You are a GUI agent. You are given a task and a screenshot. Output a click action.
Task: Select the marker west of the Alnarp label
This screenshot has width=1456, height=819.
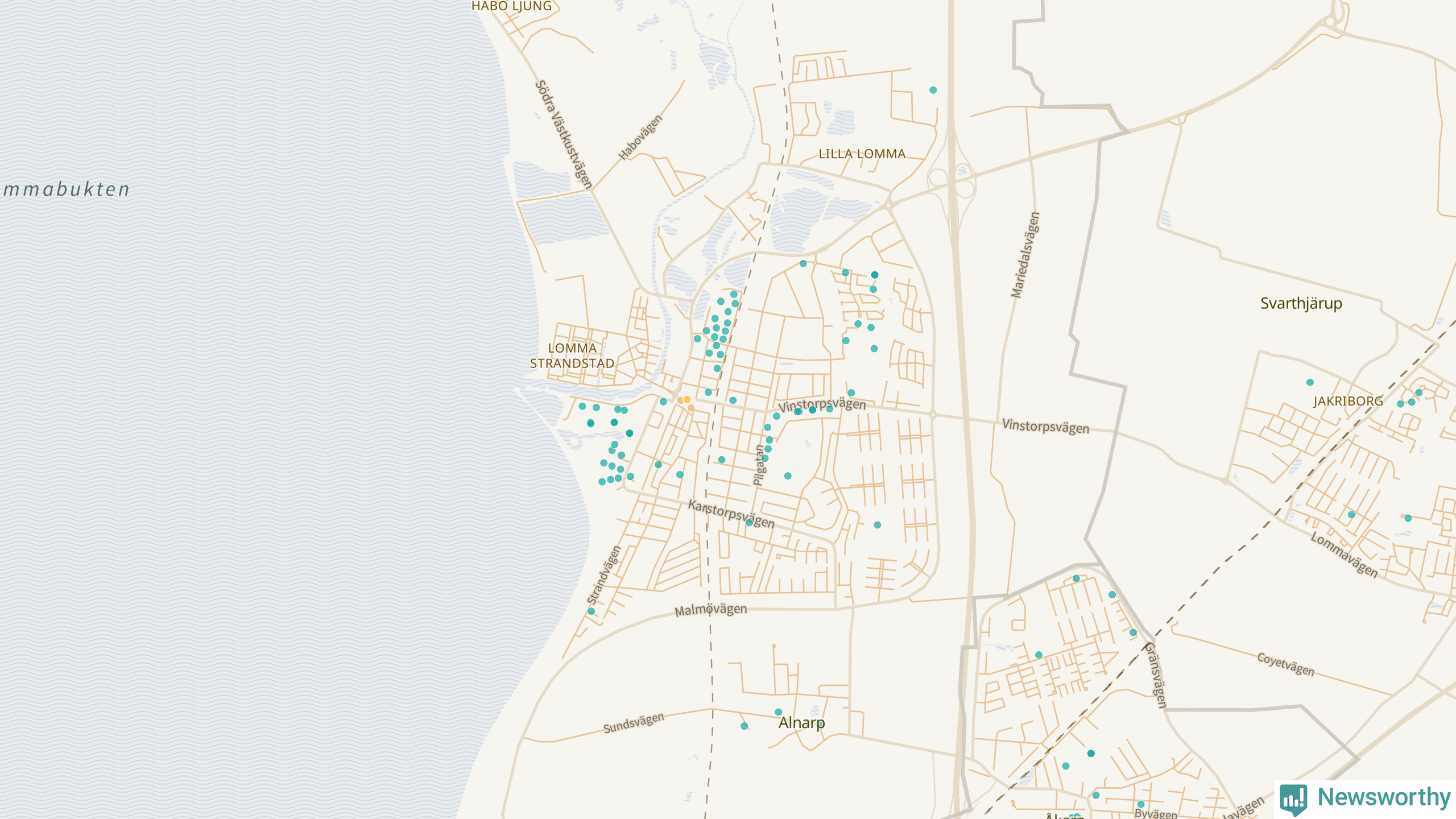coord(744,726)
